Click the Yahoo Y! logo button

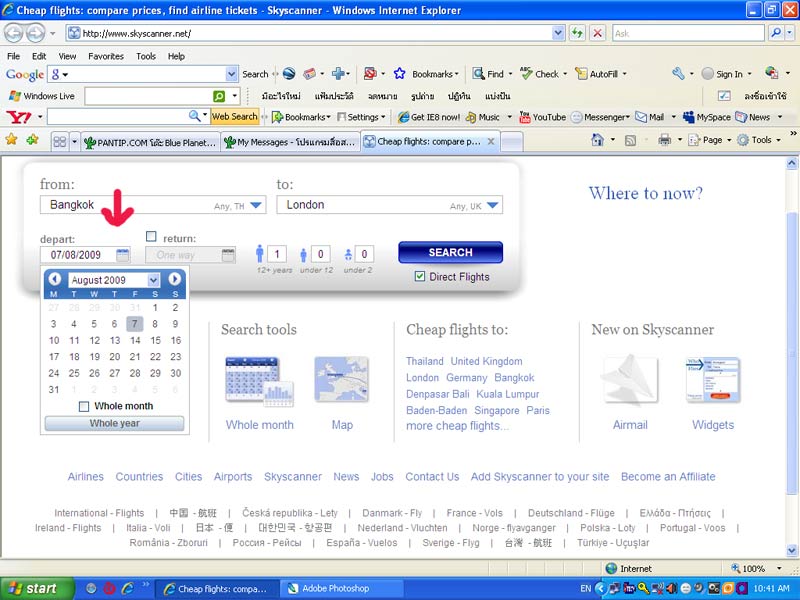coord(19,117)
